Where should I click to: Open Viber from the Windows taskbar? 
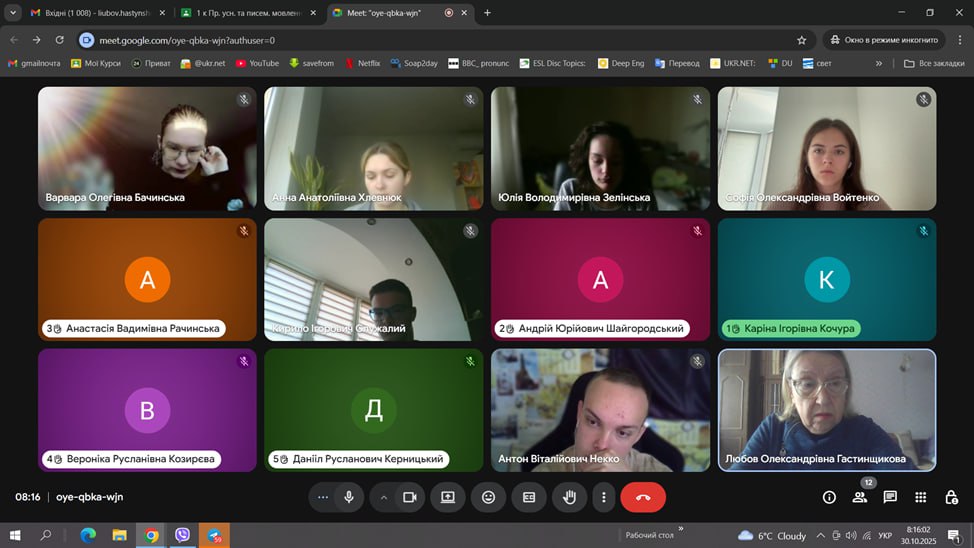(182, 536)
